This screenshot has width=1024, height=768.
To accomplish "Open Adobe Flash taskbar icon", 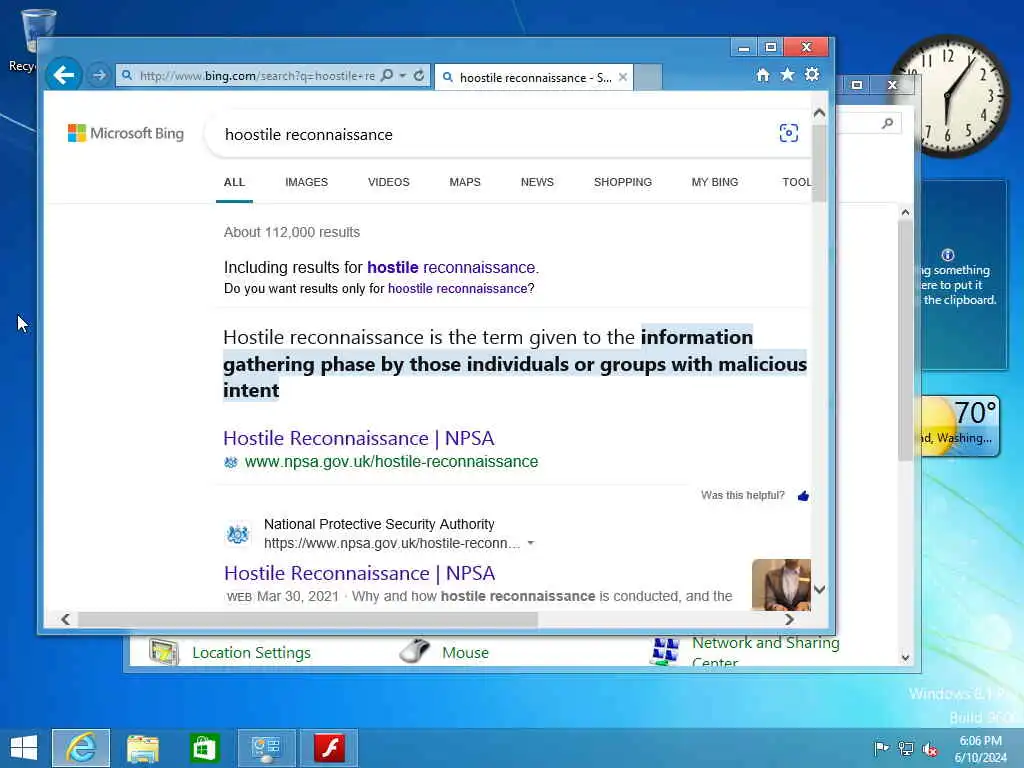I will tap(328, 748).
